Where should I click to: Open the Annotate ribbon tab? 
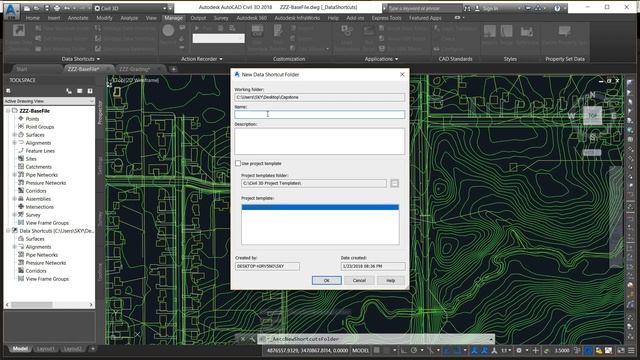(x=78, y=18)
